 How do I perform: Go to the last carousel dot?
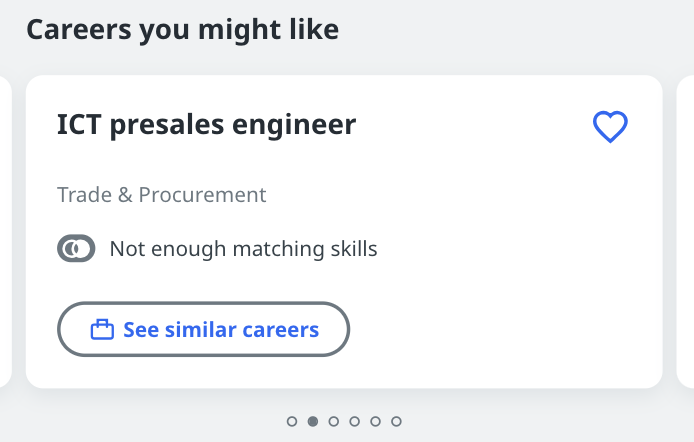pyautogui.click(x=396, y=421)
